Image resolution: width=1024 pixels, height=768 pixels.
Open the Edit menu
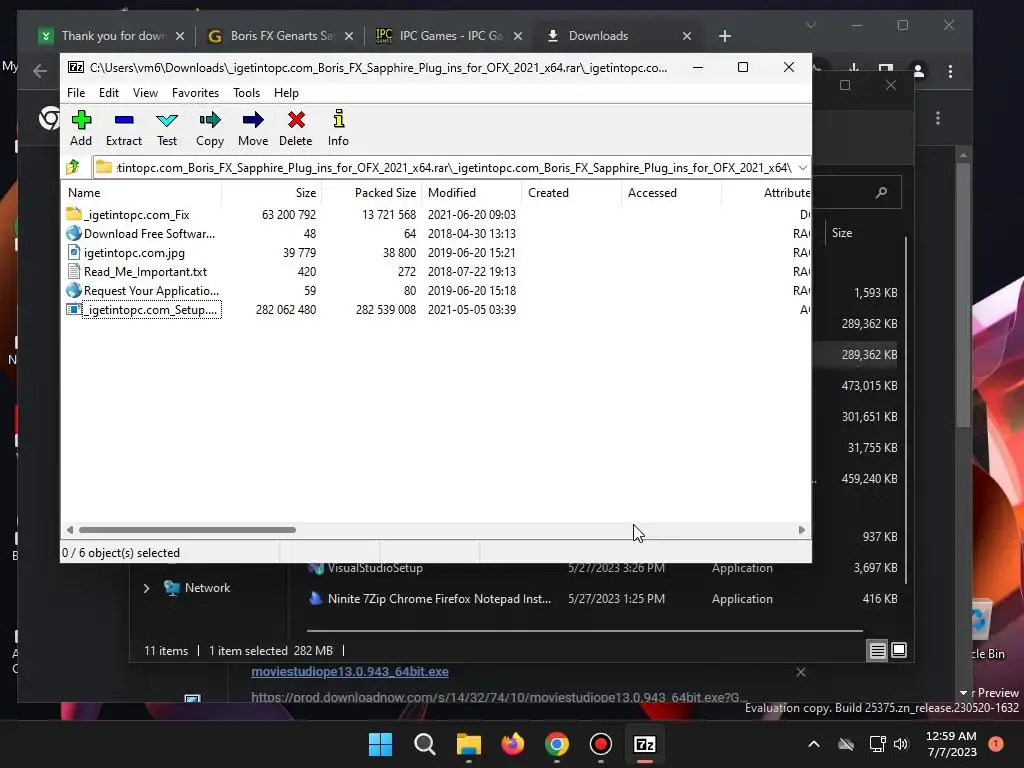108,93
